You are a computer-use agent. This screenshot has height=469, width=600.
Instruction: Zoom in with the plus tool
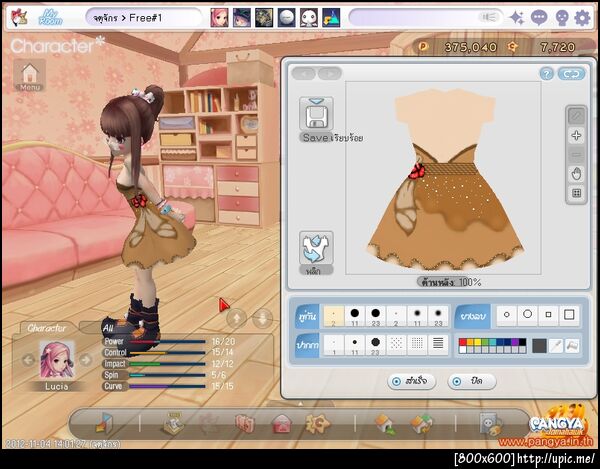[x=576, y=135]
